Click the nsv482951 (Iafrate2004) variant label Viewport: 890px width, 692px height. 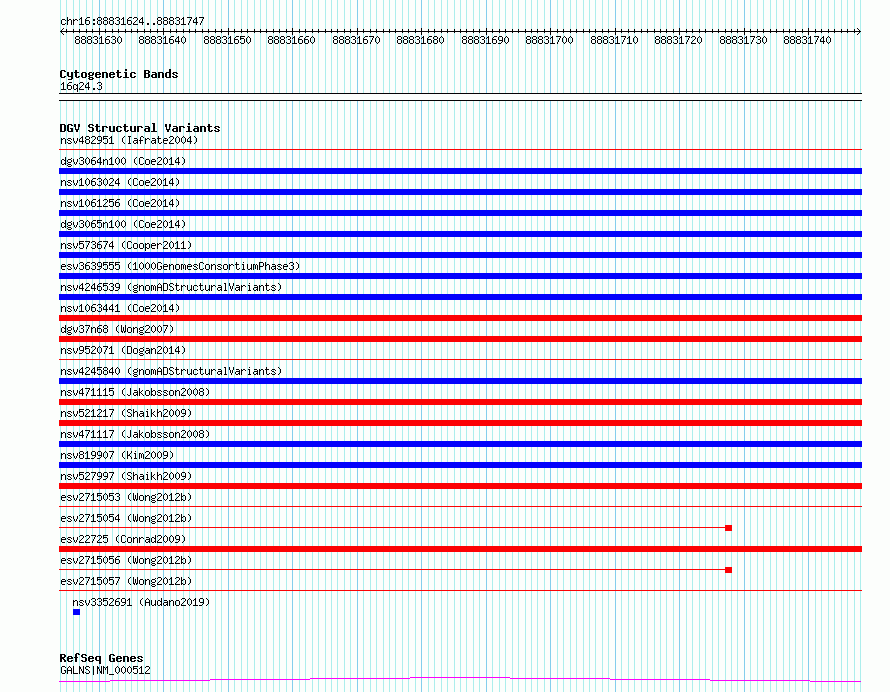[129, 140]
